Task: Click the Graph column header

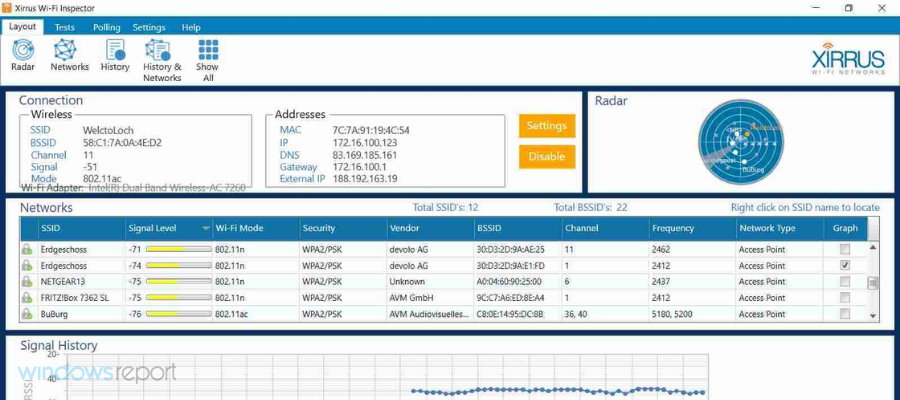Action: click(x=845, y=228)
